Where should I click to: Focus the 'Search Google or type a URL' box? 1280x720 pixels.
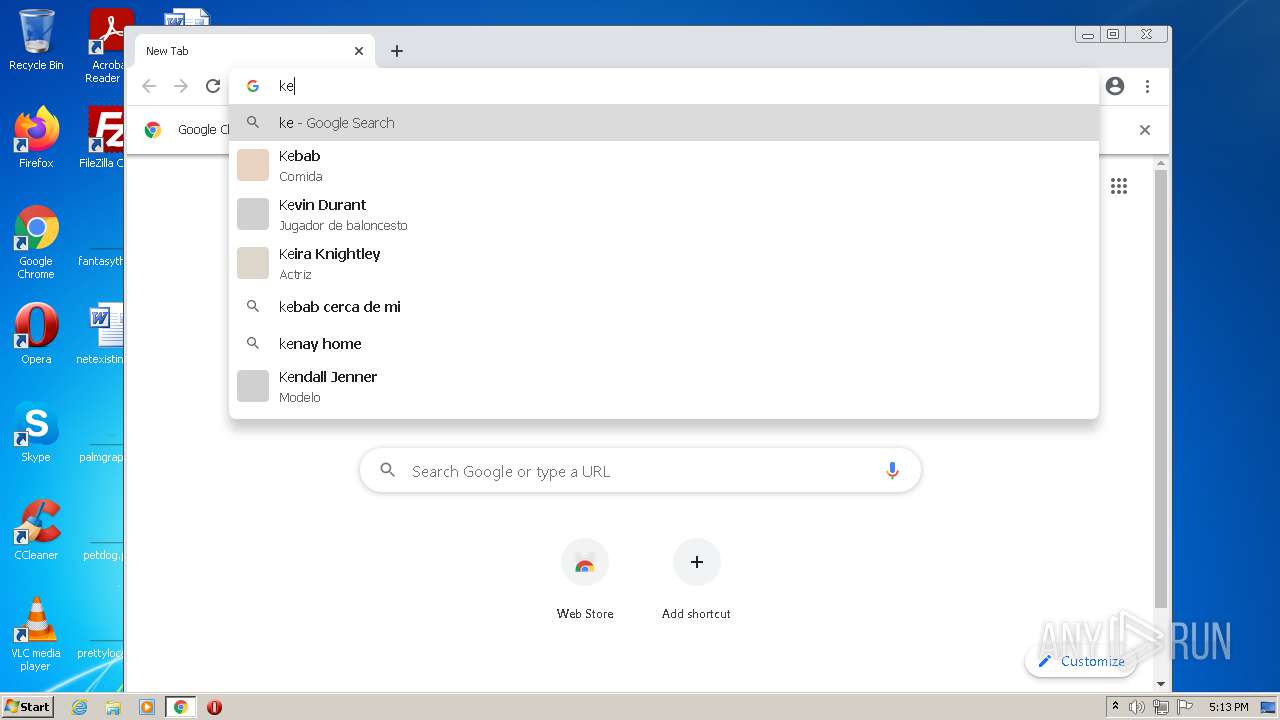click(x=640, y=471)
